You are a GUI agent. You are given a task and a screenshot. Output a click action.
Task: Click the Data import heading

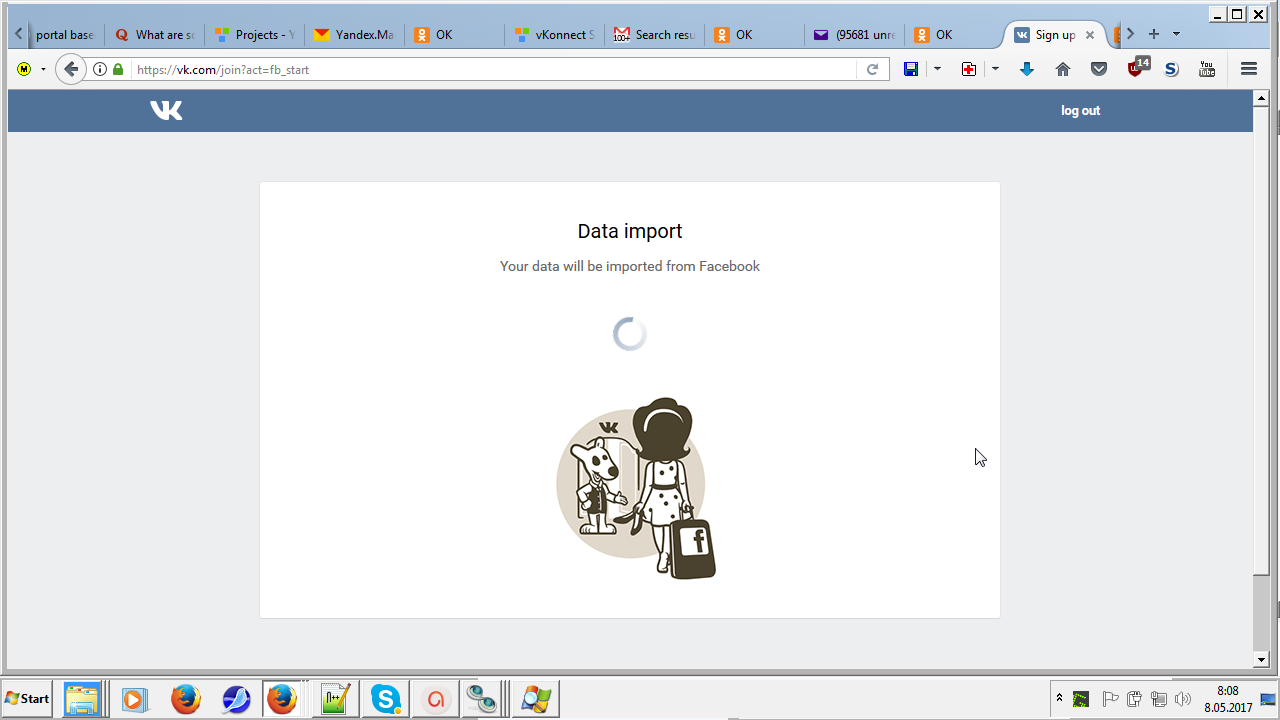click(630, 231)
